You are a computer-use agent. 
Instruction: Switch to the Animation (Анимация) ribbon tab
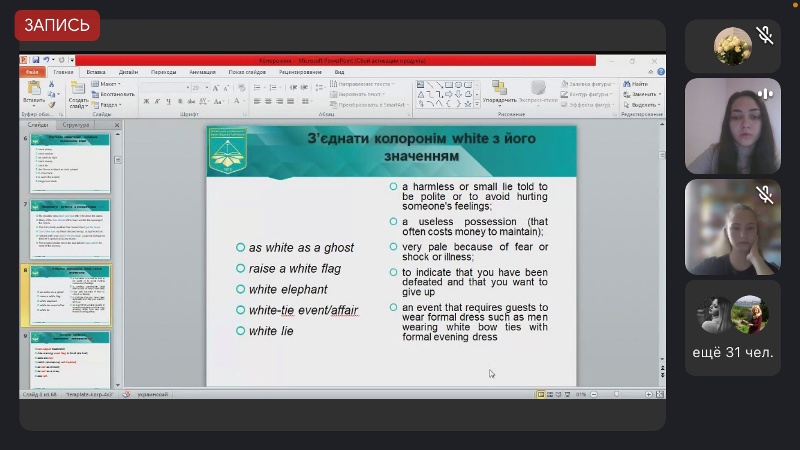[x=202, y=72]
